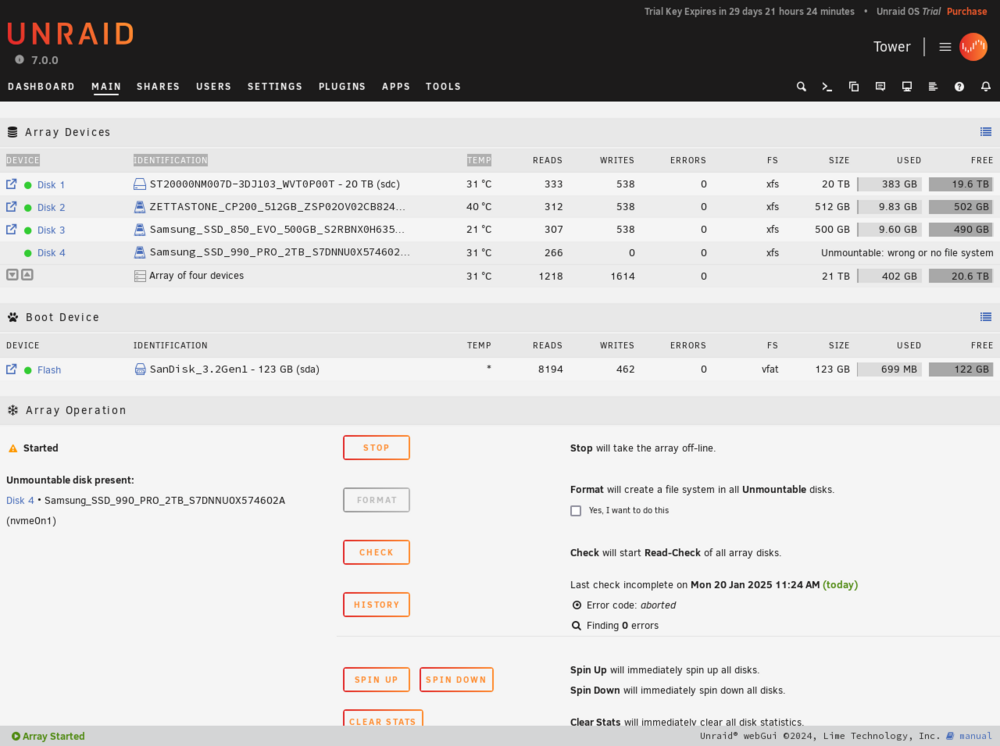The width and height of the screenshot is (1000, 746).
Task: Open the manual link in the footer
Action: (x=975, y=736)
